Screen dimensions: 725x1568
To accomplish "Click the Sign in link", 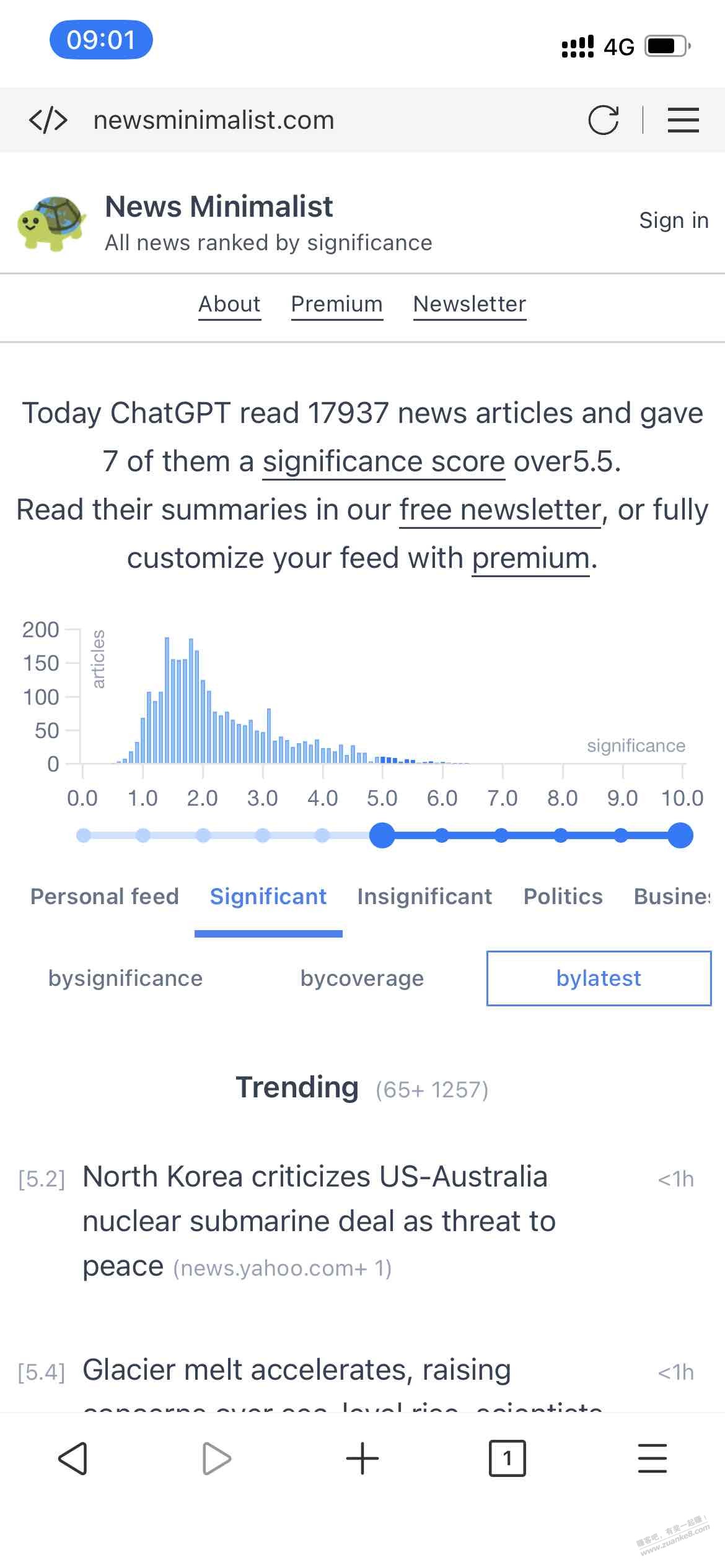I will (674, 220).
